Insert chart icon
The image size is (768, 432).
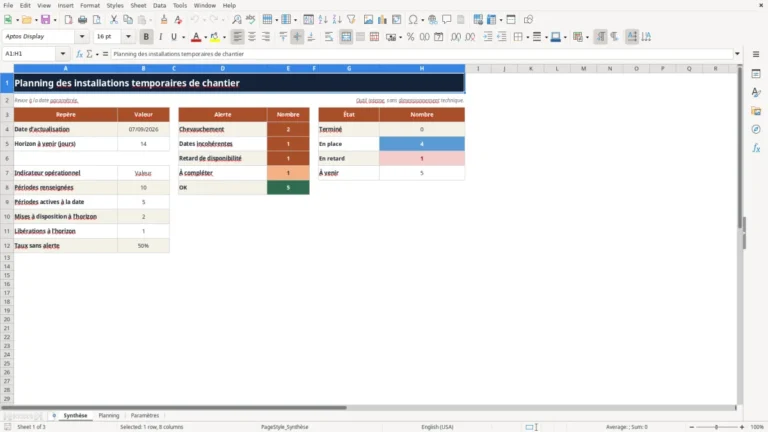[382, 20]
